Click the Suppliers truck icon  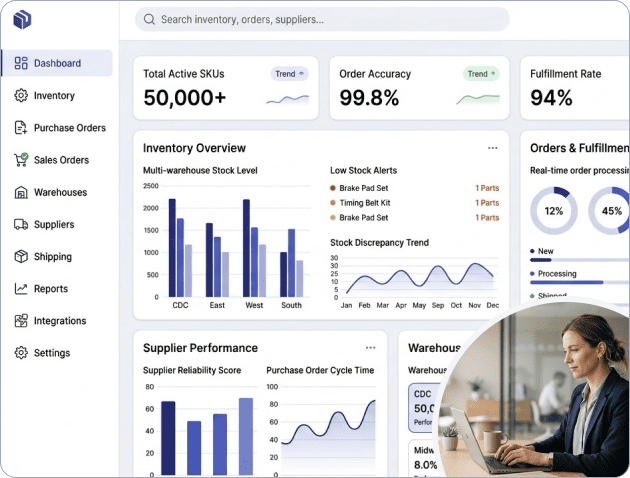click(21, 224)
